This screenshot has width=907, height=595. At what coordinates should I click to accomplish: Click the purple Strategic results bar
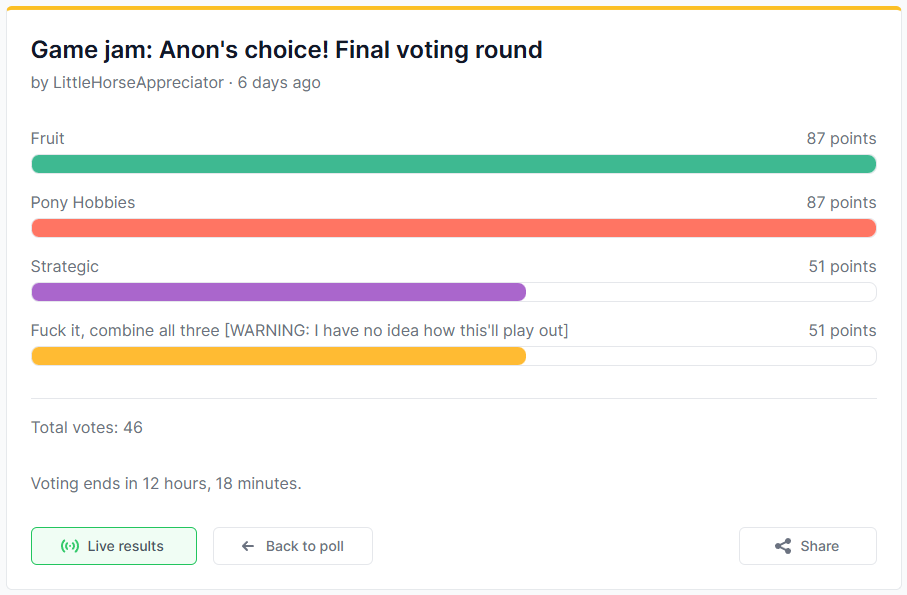[278, 292]
